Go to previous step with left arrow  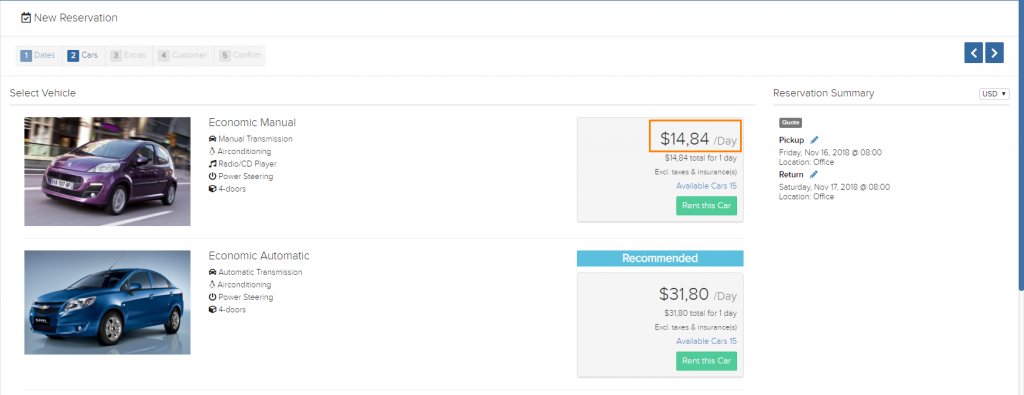pos(974,53)
